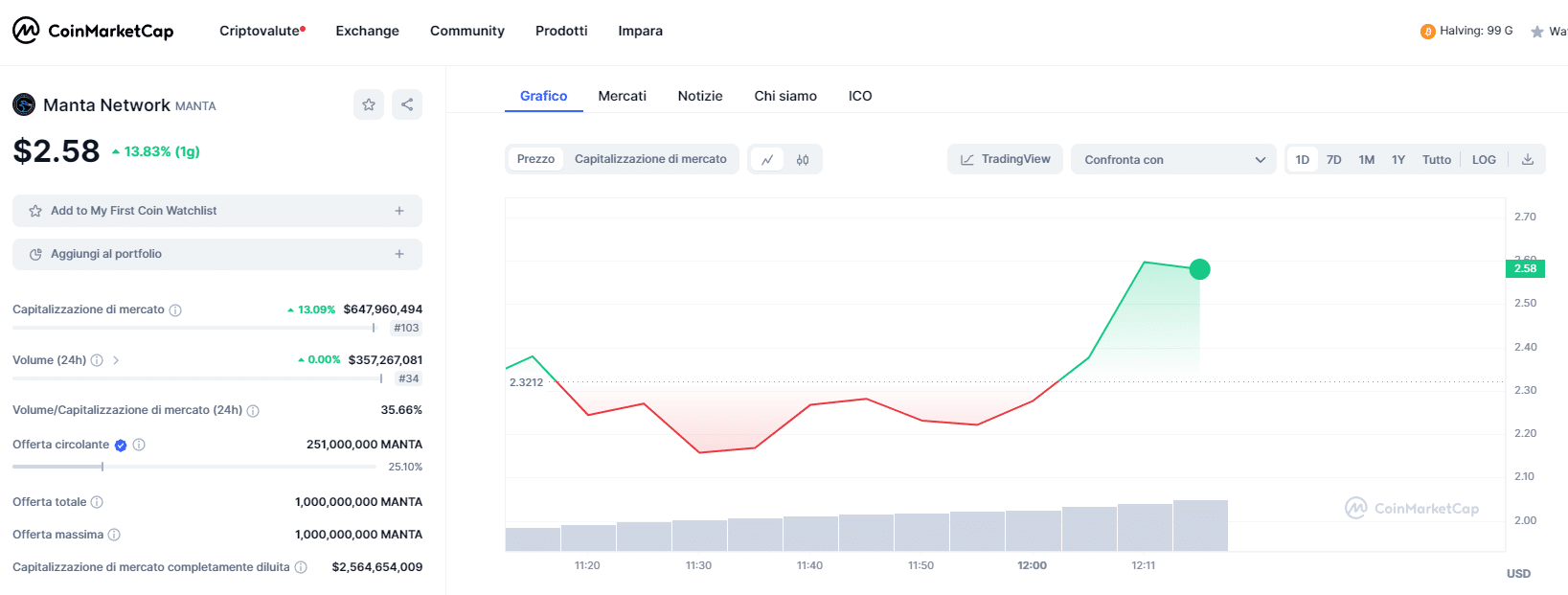Image resolution: width=1568 pixels, height=595 pixels.
Task: Open the Mercati tab
Action: pyautogui.click(x=622, y=96)
